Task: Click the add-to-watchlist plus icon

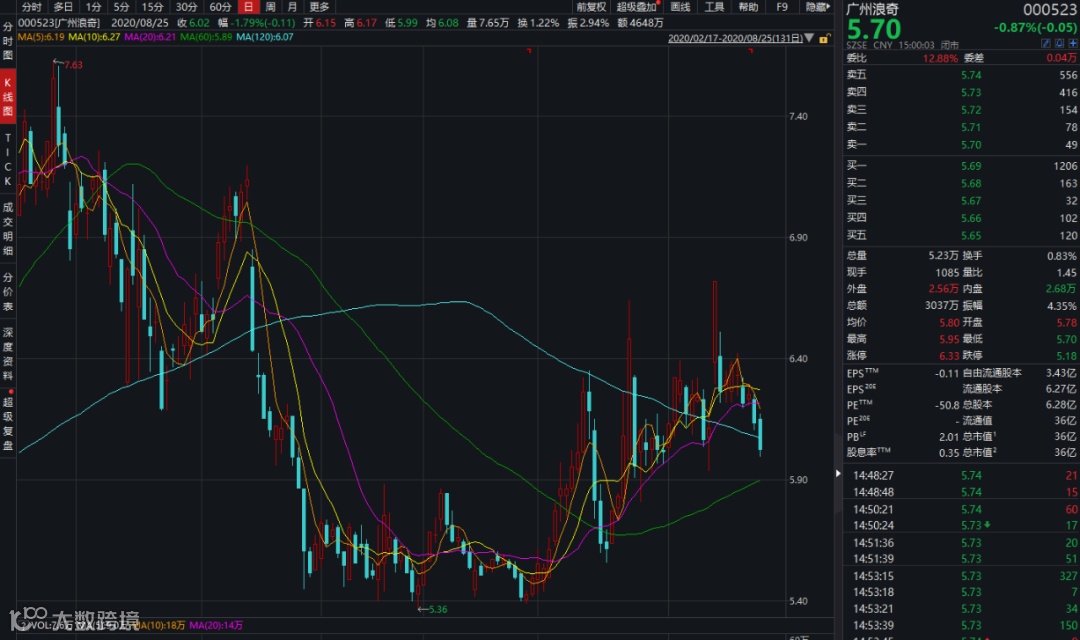Action: tap(1072, 43)
